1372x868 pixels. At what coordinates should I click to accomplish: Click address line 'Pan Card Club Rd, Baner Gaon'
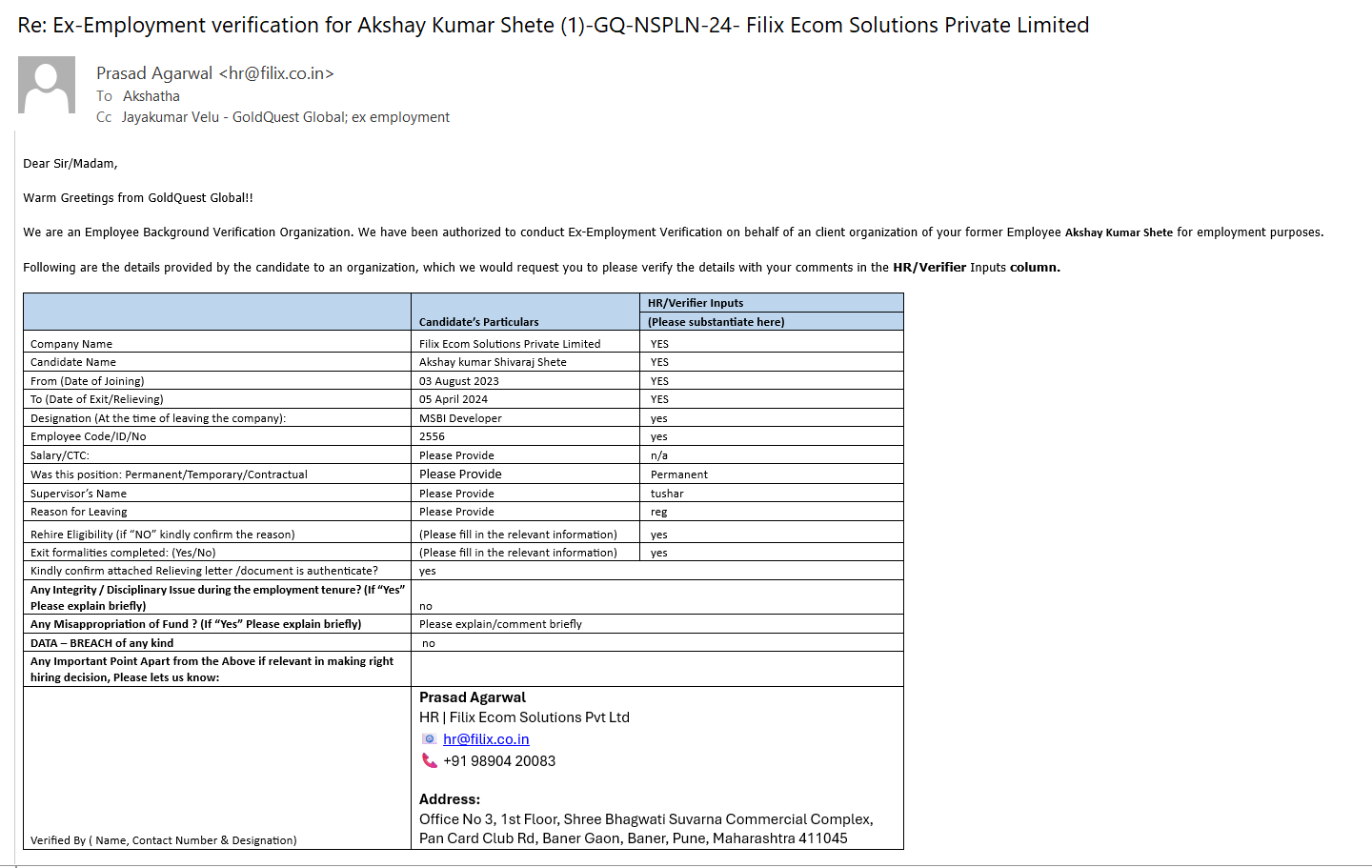coord(634,838)
